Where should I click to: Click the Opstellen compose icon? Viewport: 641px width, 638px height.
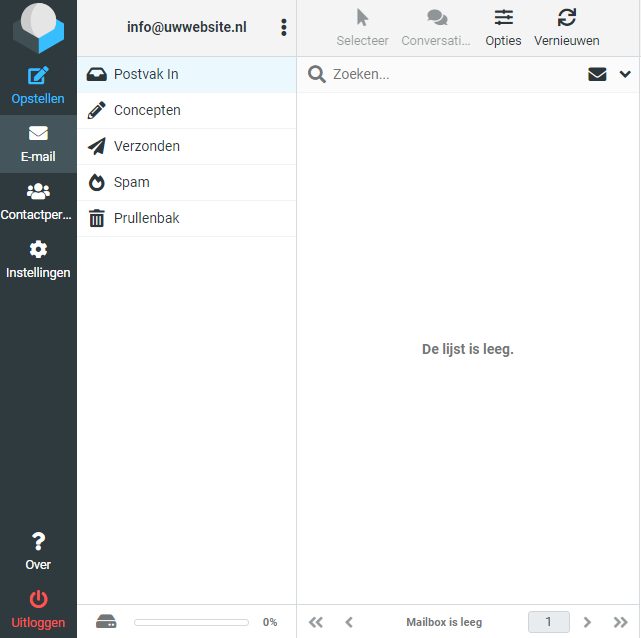[x=38, y=76]
